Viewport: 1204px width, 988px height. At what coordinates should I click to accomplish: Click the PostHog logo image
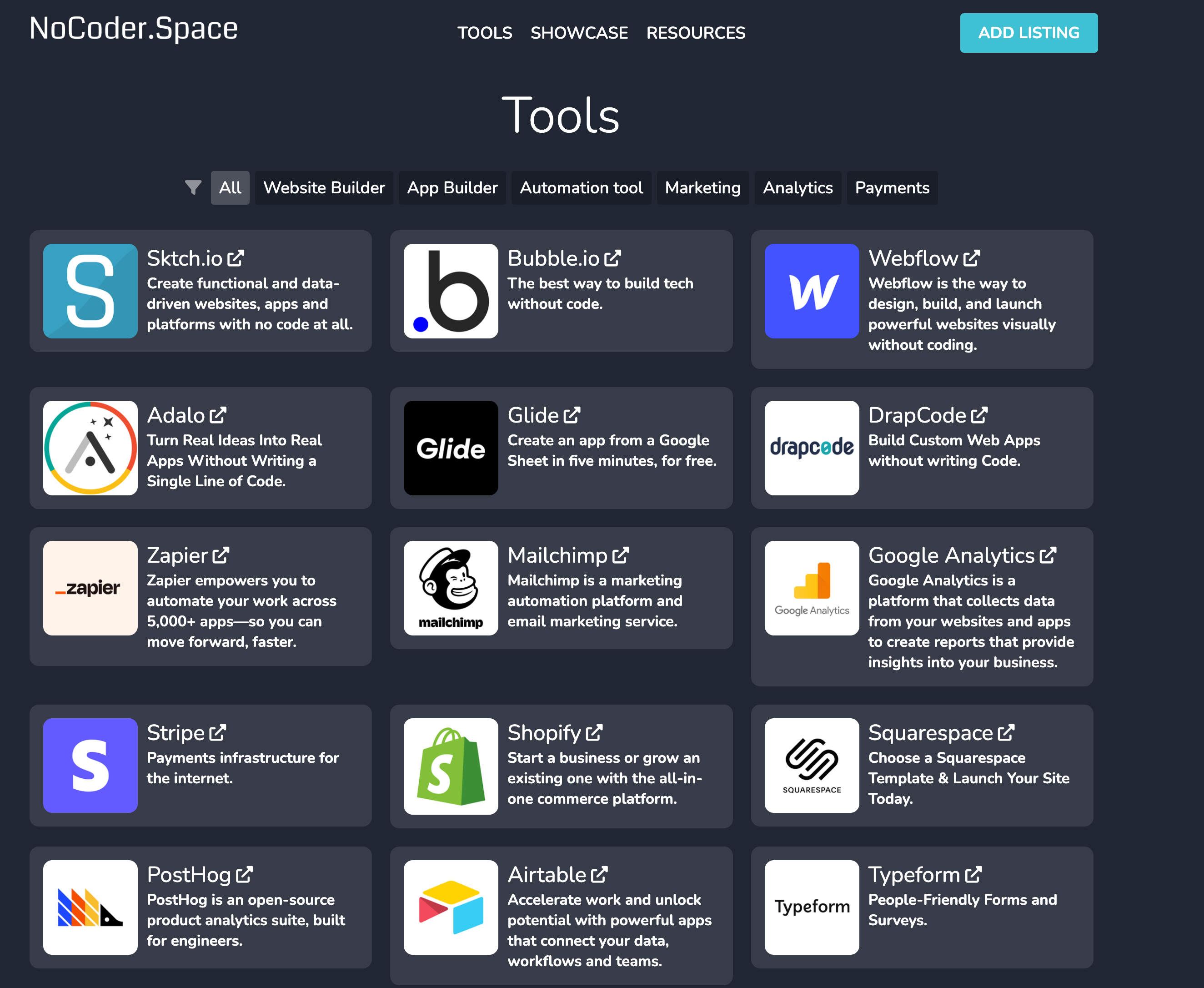click(90, 907)
